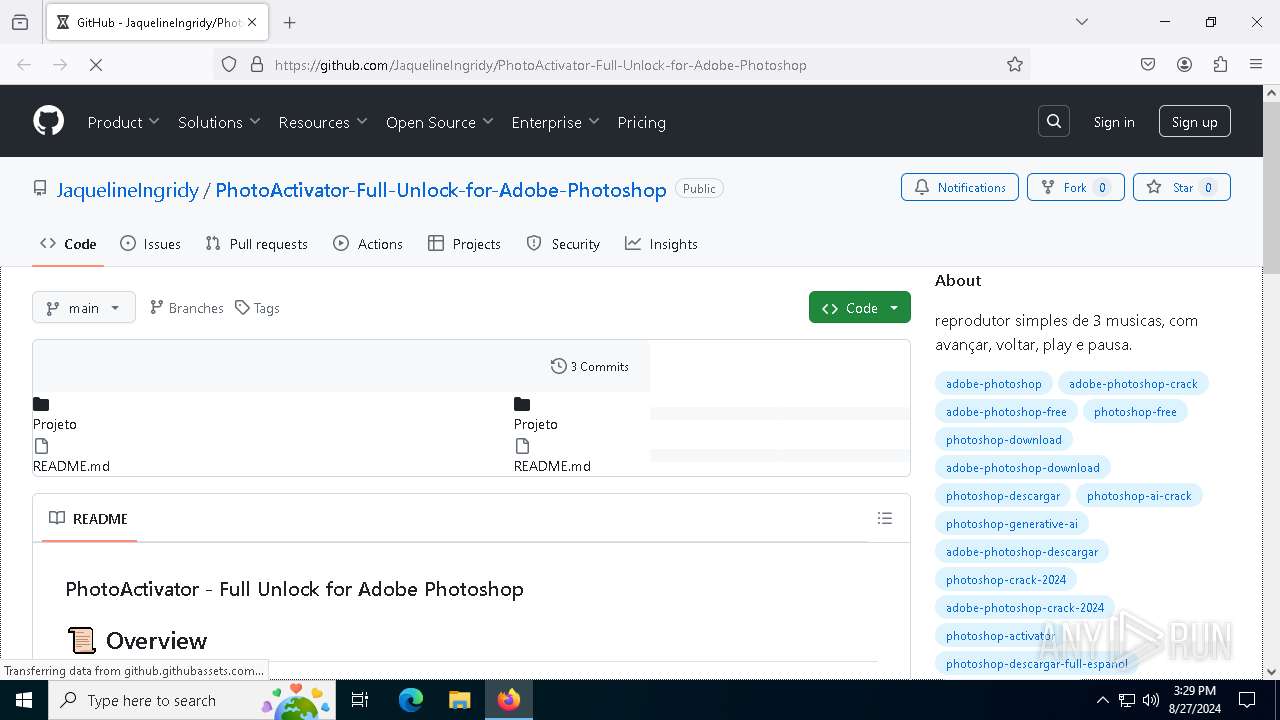Open the notification center icon
This screenshot has width=1280, height=720.
tap(1247, 700)
